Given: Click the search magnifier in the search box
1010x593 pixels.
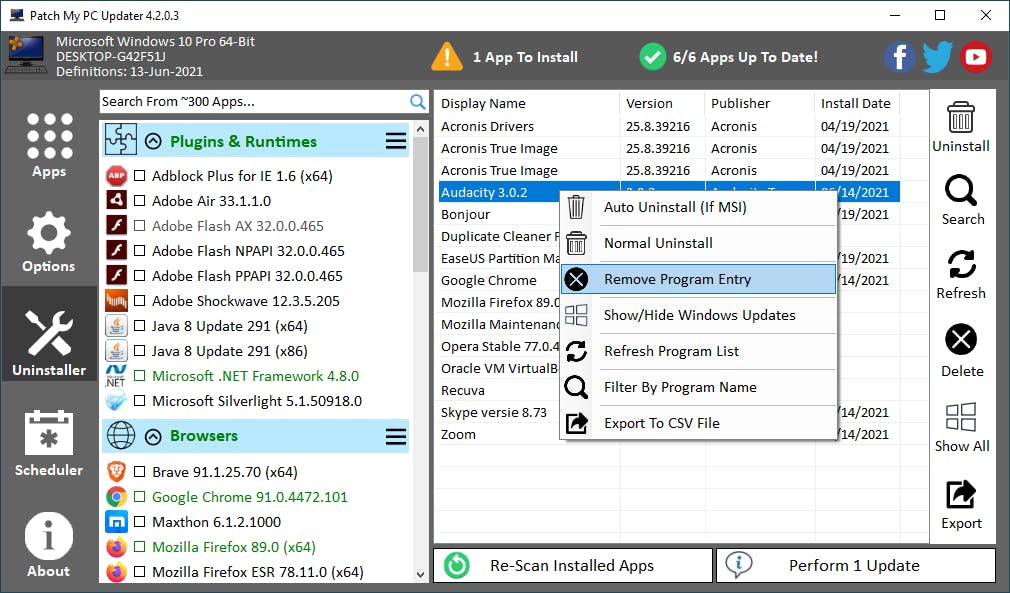Looking at the screenshot, I should point(417,102).
